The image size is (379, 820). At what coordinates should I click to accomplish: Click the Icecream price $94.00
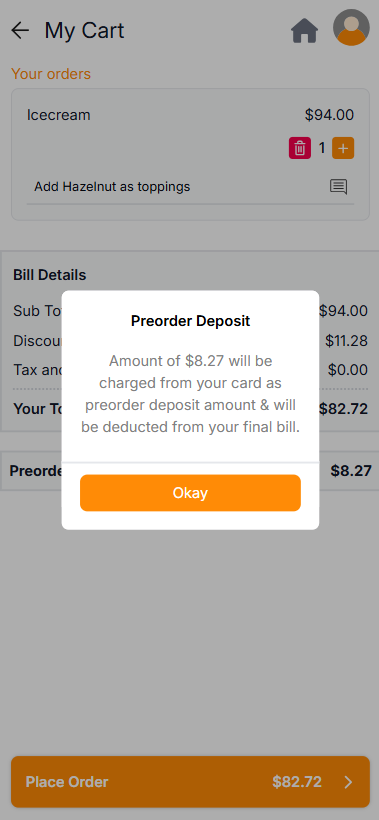[329, 115]
